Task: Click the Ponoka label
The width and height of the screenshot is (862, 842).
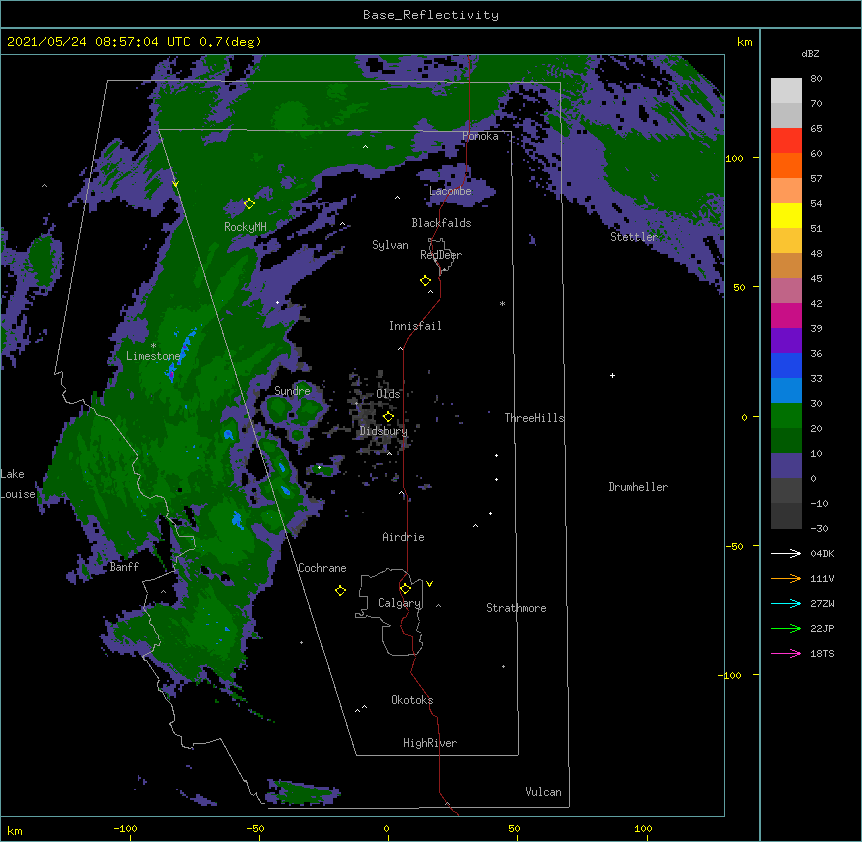Action: point(480,136)
